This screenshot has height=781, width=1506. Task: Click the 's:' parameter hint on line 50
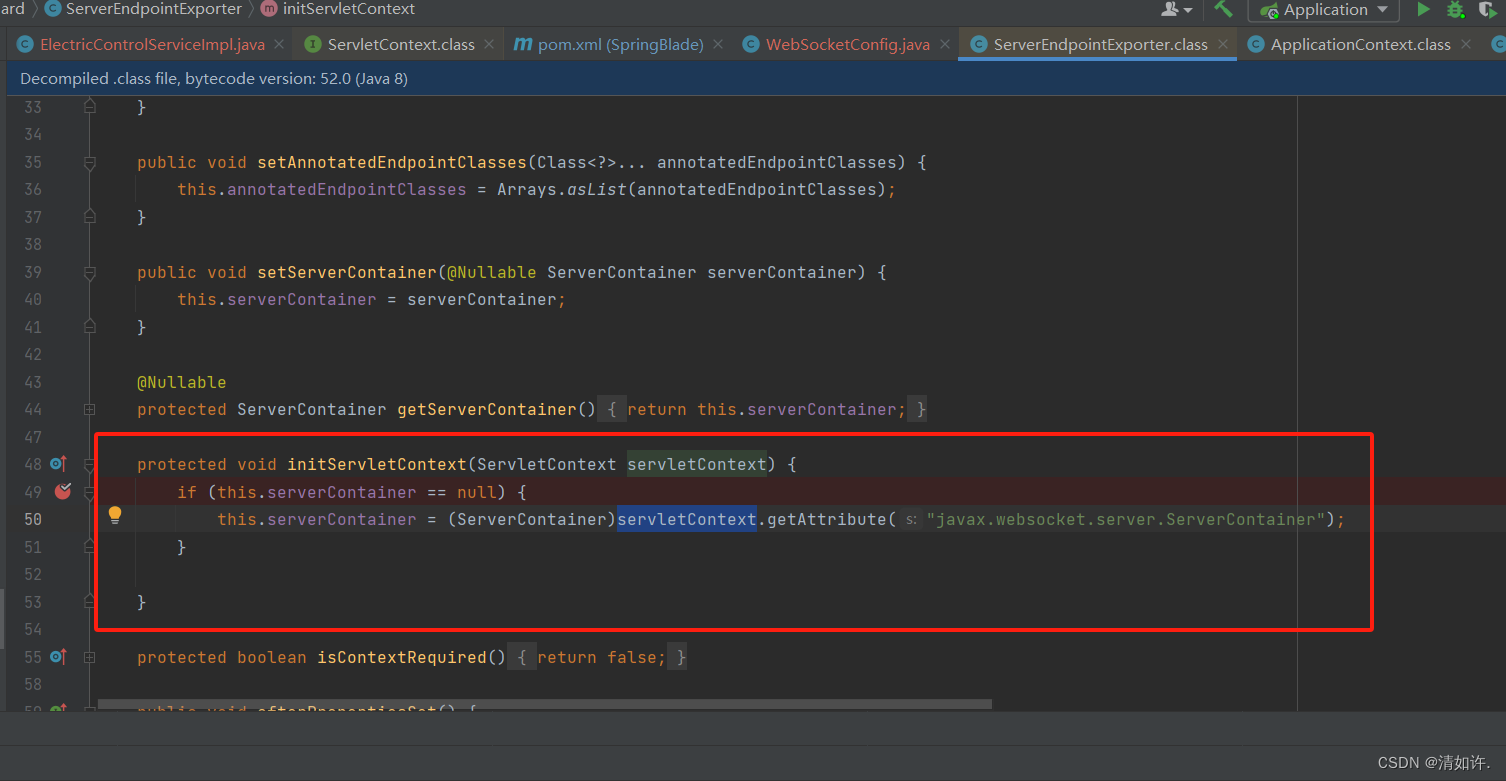[x=910, y=519]
